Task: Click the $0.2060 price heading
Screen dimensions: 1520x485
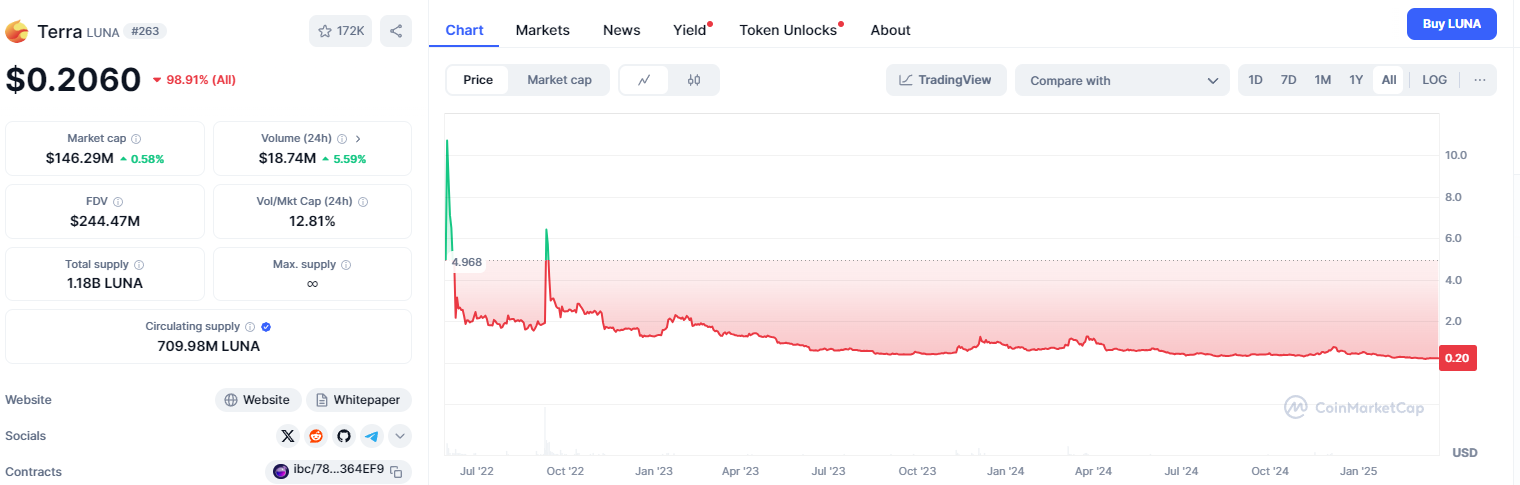Action: pyautogui.click(x=73, y=79)
